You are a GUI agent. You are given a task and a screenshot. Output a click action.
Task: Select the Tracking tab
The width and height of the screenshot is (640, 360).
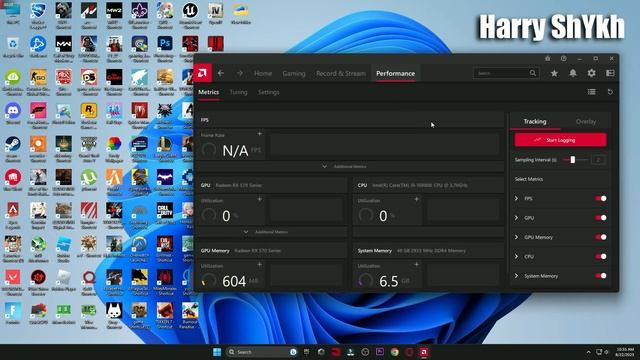pyautogui.click(x=535, y=121)
